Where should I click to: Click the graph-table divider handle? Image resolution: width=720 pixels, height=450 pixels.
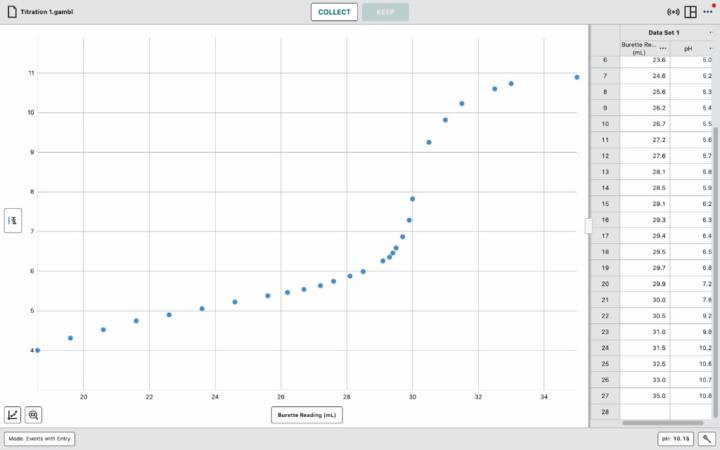[x=589, y=226]
